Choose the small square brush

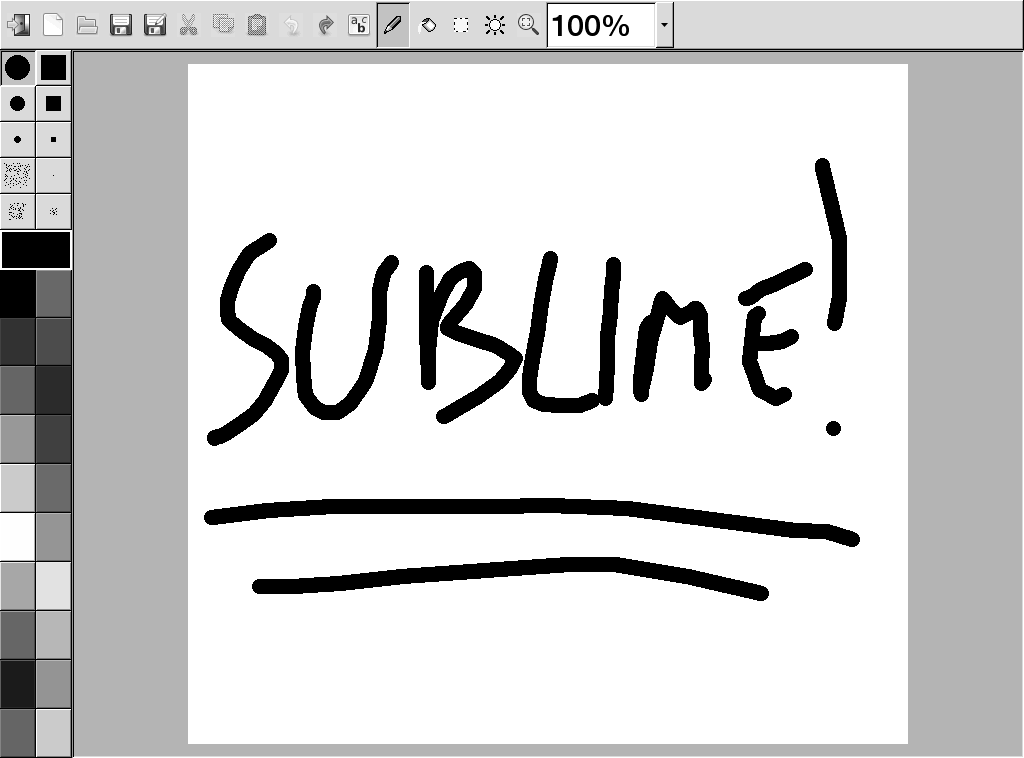click(x=54, y=139)
